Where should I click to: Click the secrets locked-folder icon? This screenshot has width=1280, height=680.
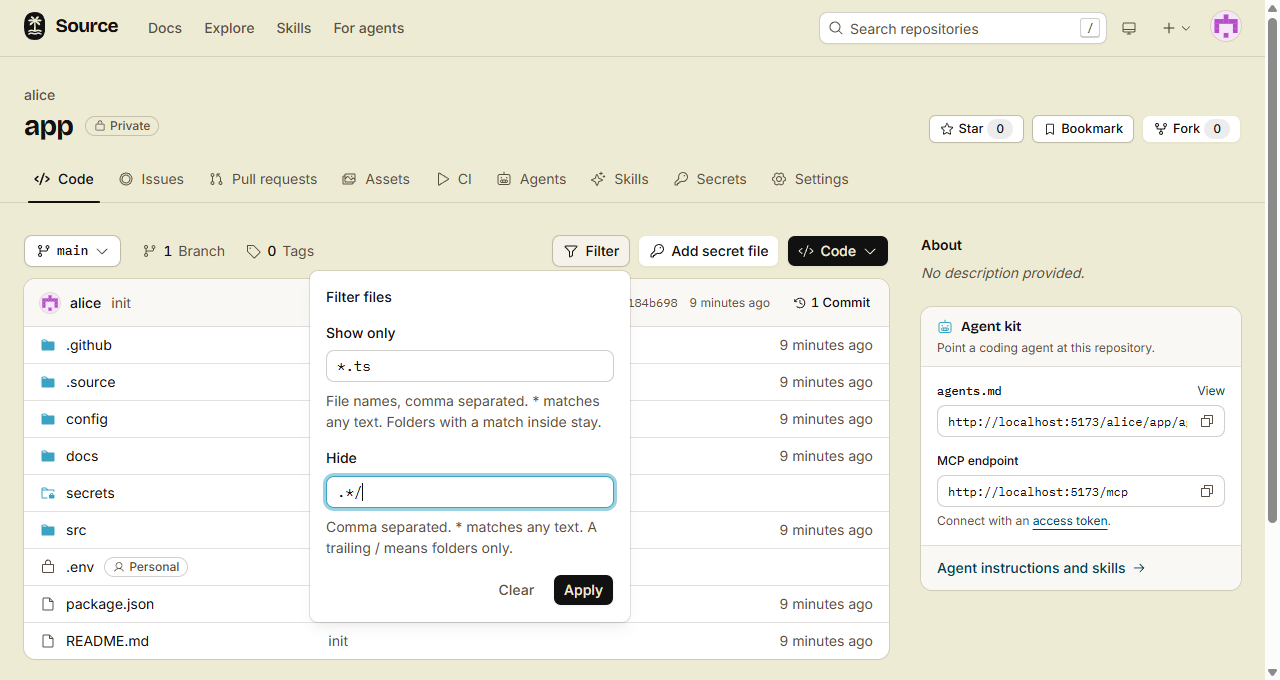[47, 493]
